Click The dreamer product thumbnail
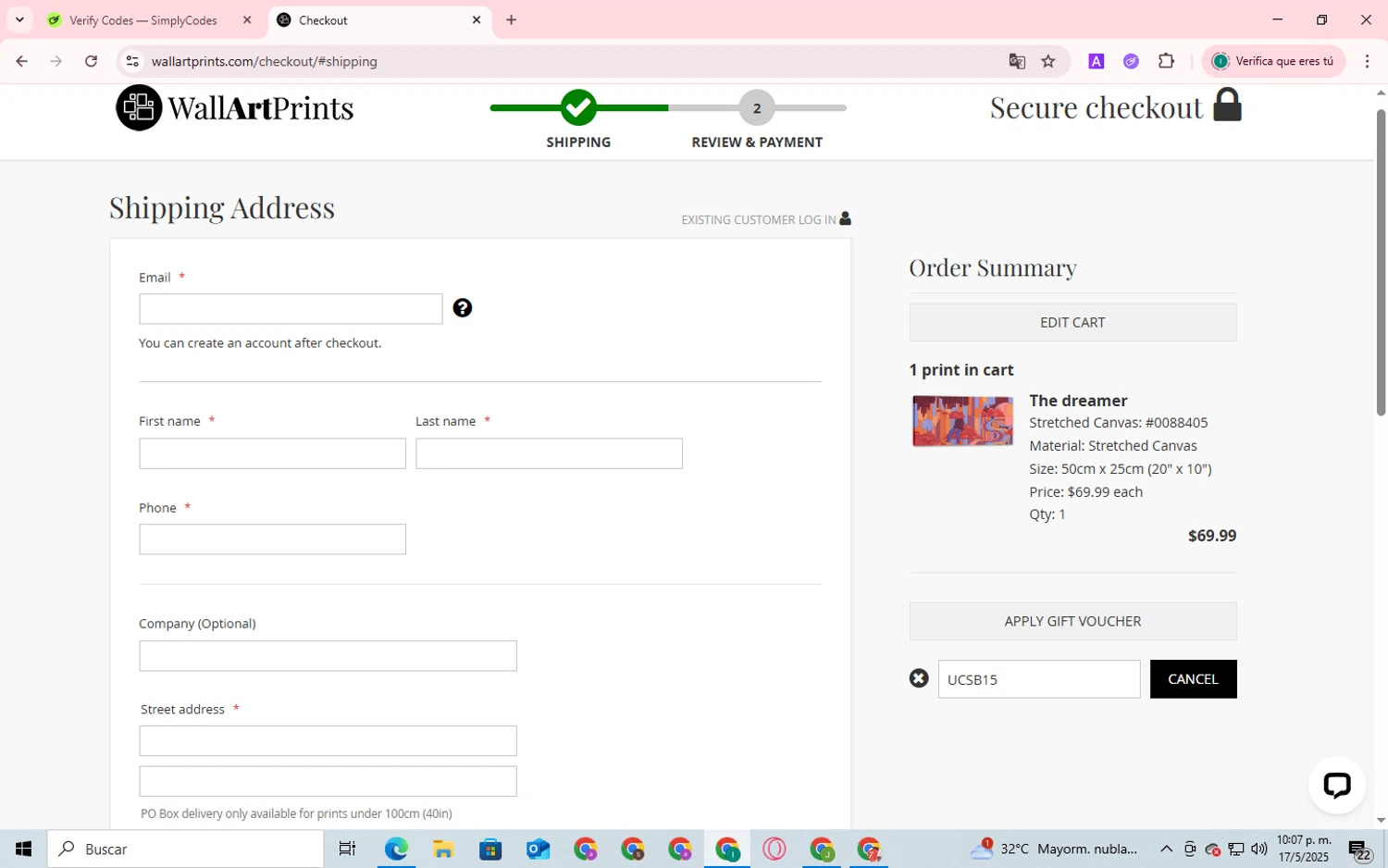This screenshot has width=1388, height=868. pos(962,421)
